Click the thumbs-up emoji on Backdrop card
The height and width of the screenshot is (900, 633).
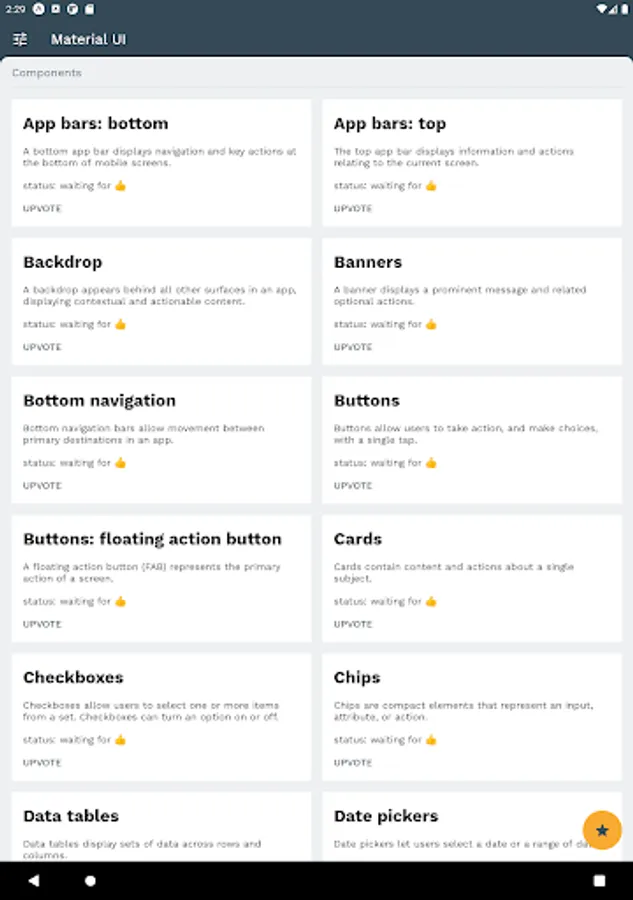[x=120, y=324]
